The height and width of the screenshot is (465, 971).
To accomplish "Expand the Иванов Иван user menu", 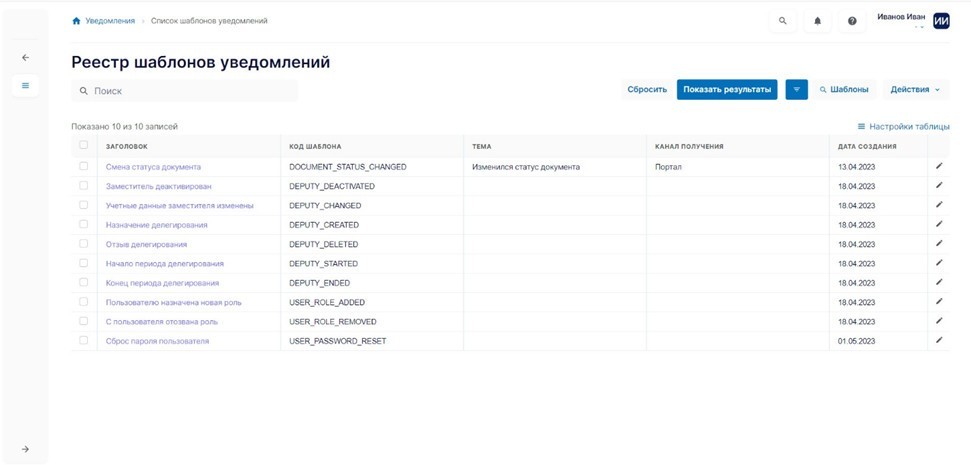I will 901,18.
